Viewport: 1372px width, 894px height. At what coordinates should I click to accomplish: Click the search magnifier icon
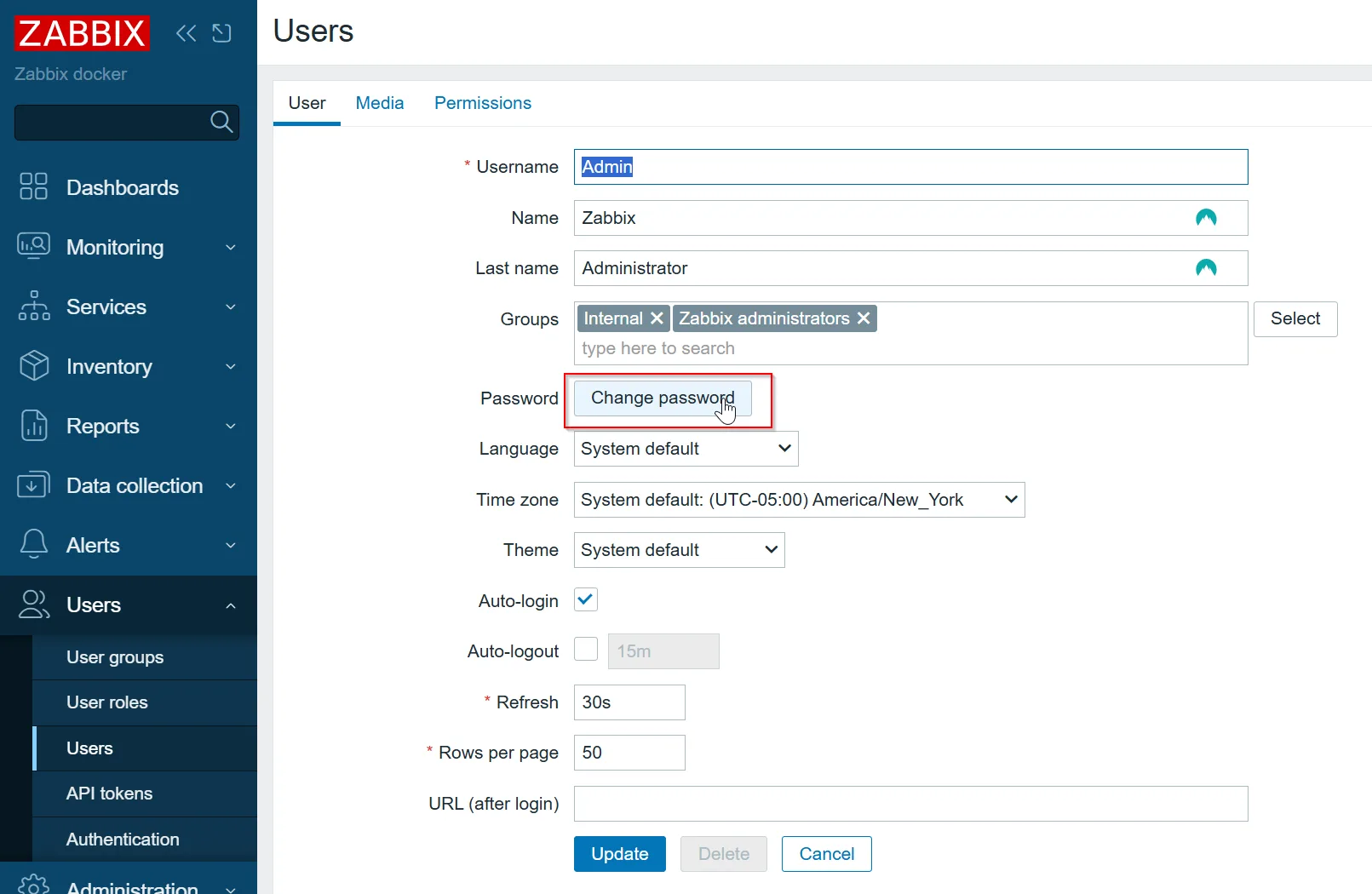221,122
